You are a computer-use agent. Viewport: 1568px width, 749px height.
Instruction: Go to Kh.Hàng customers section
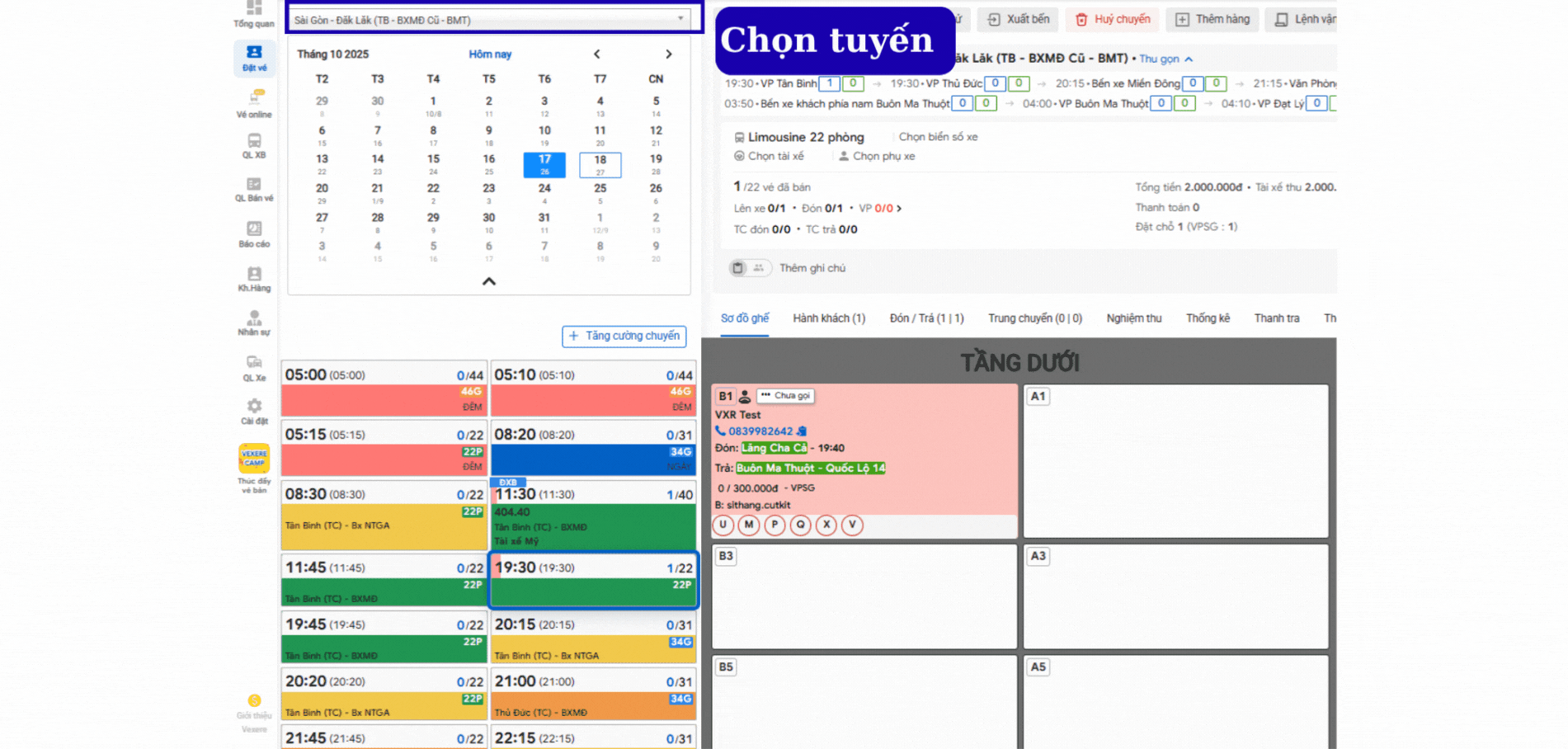point(254,278)
